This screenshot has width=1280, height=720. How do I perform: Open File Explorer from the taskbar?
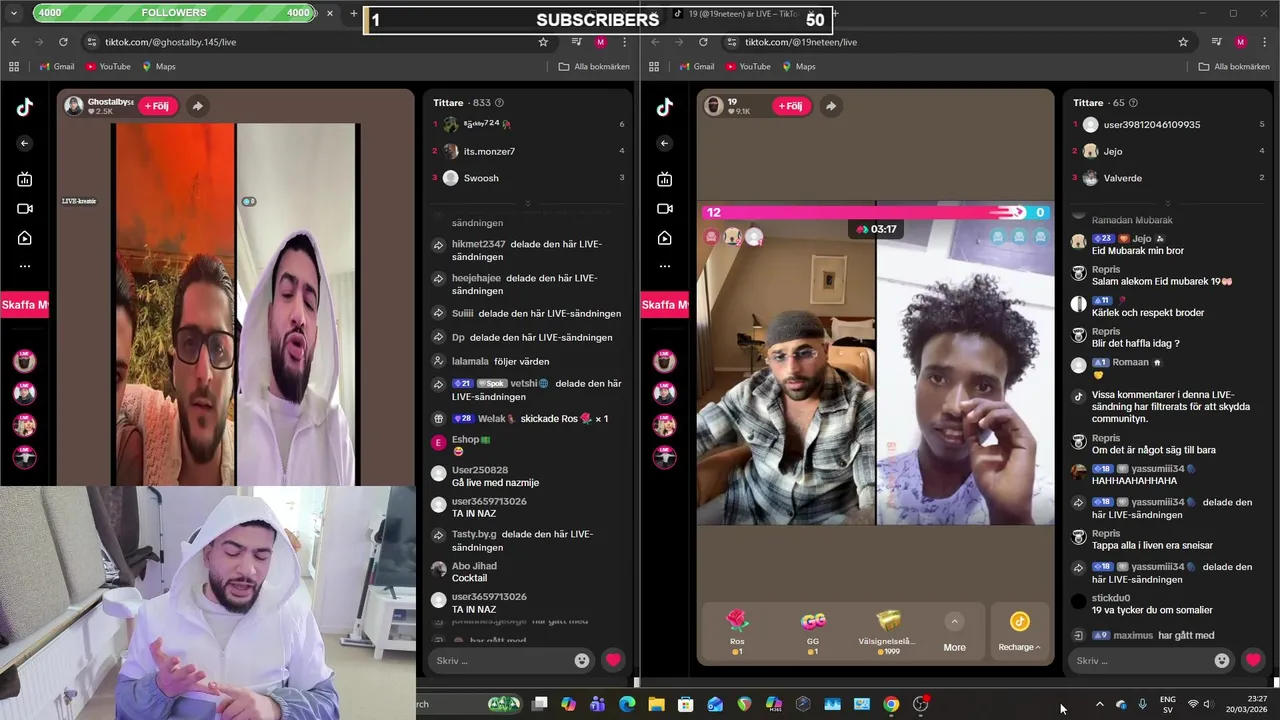click(656, 704)
